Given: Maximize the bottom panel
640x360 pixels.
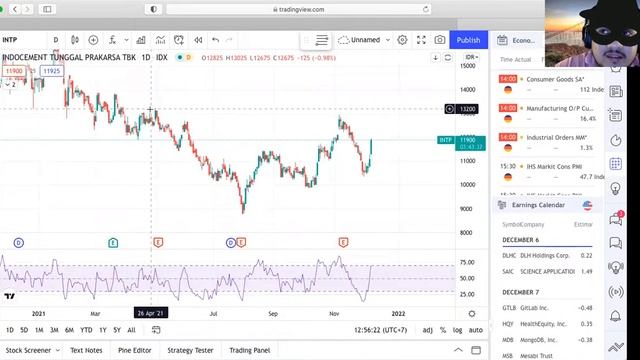Looking at the screenshot, I should coord(476,350).
